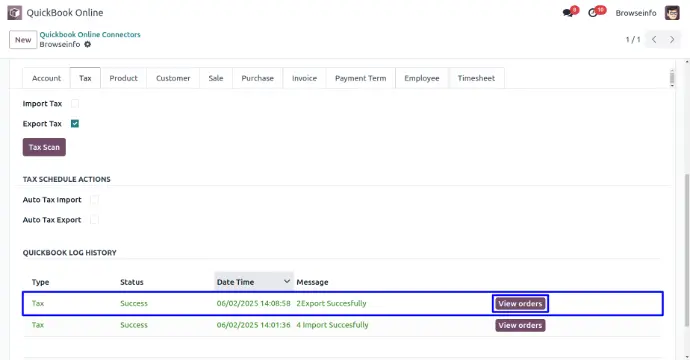Click the 06/02/2025 14:01:36 date cell
The width and height of the screenshot is (690, 360).
(253, 325)
